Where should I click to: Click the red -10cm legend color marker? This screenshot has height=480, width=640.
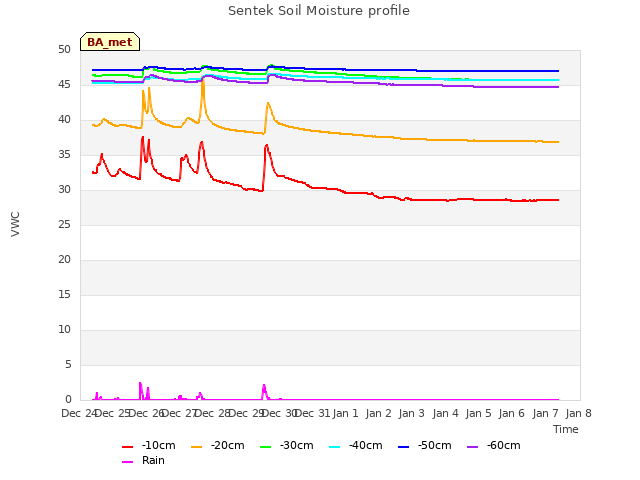(128, 447)
